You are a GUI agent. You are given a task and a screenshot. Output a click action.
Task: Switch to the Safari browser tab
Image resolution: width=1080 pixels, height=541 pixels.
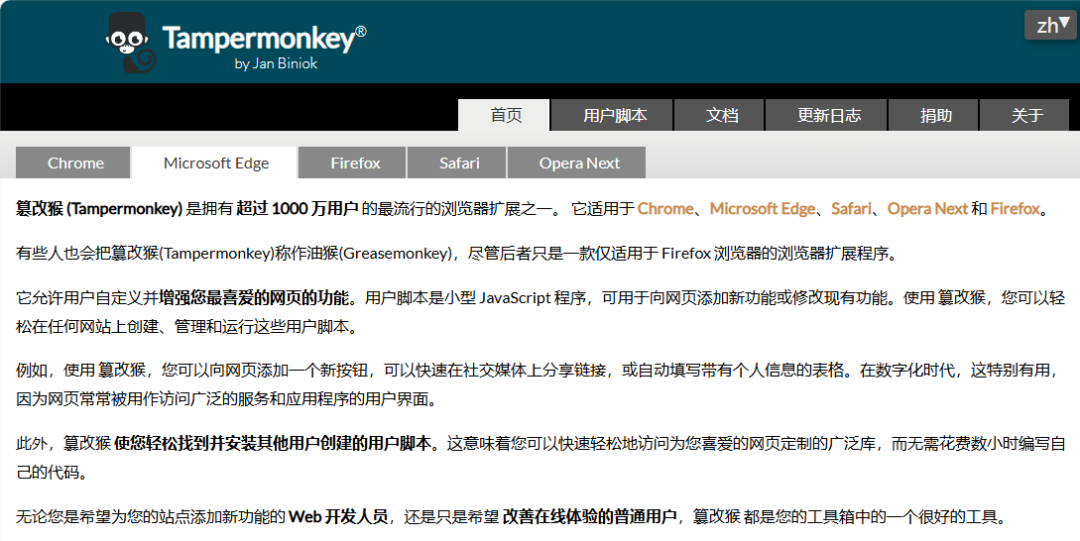(x=457, y=163)
